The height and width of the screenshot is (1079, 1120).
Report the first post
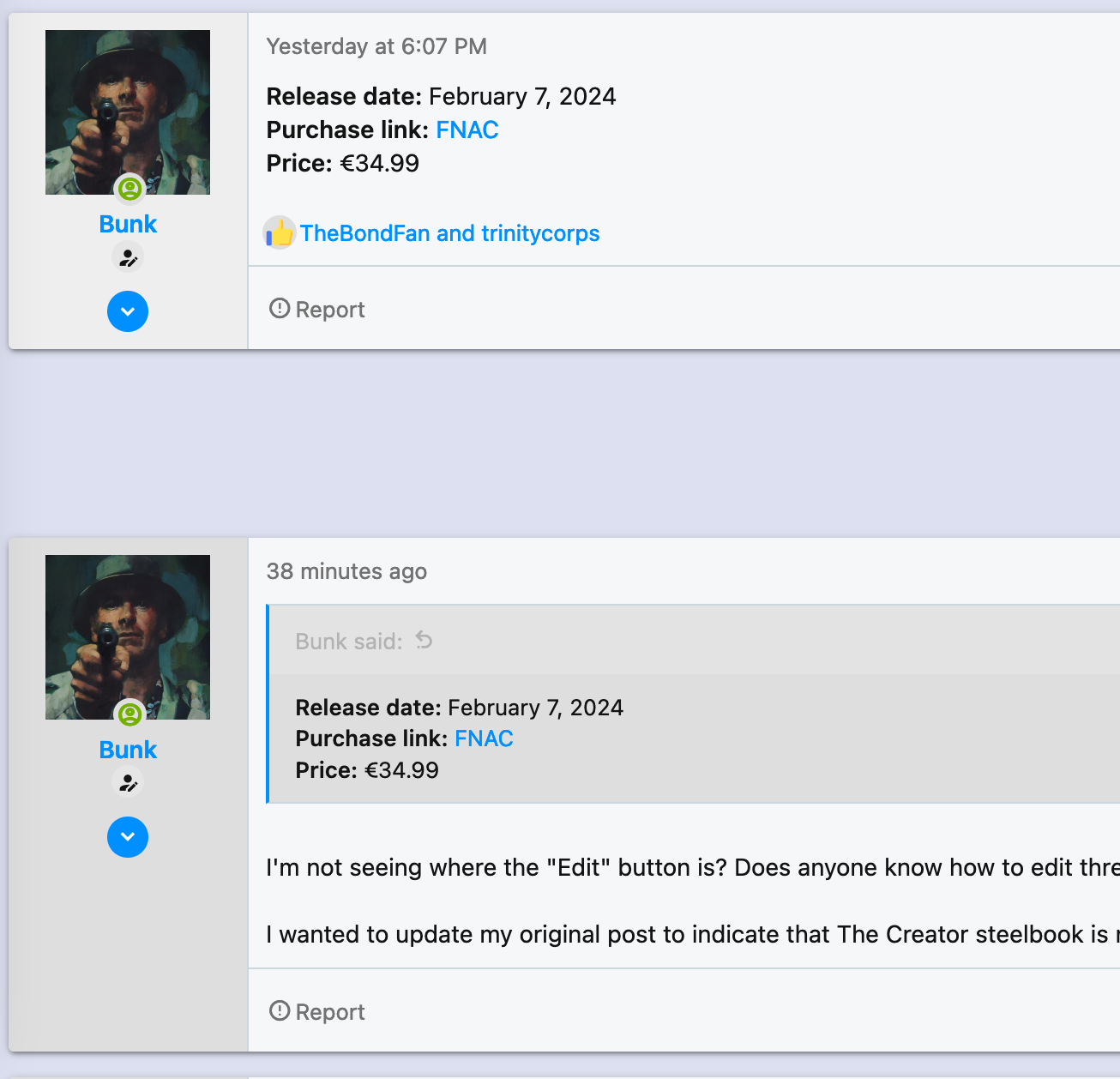click(317, 309)
